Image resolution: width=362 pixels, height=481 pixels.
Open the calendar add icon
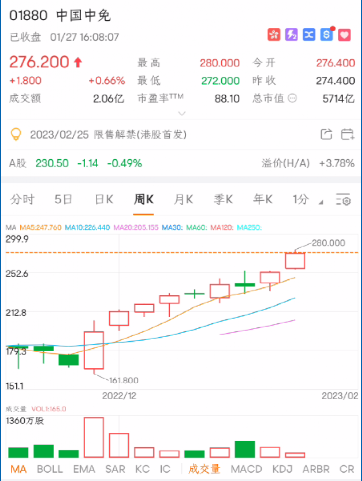[347, 134]
